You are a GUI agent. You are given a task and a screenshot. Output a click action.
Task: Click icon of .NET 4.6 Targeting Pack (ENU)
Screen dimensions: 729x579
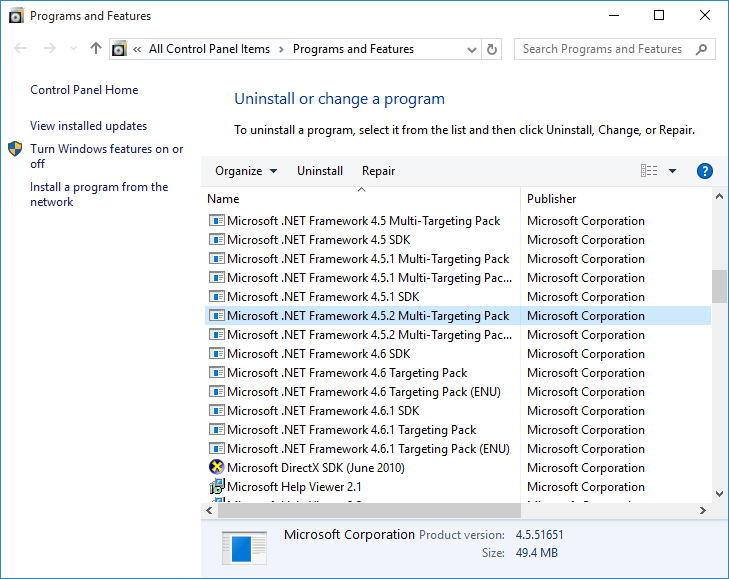(x=217, y=392)
